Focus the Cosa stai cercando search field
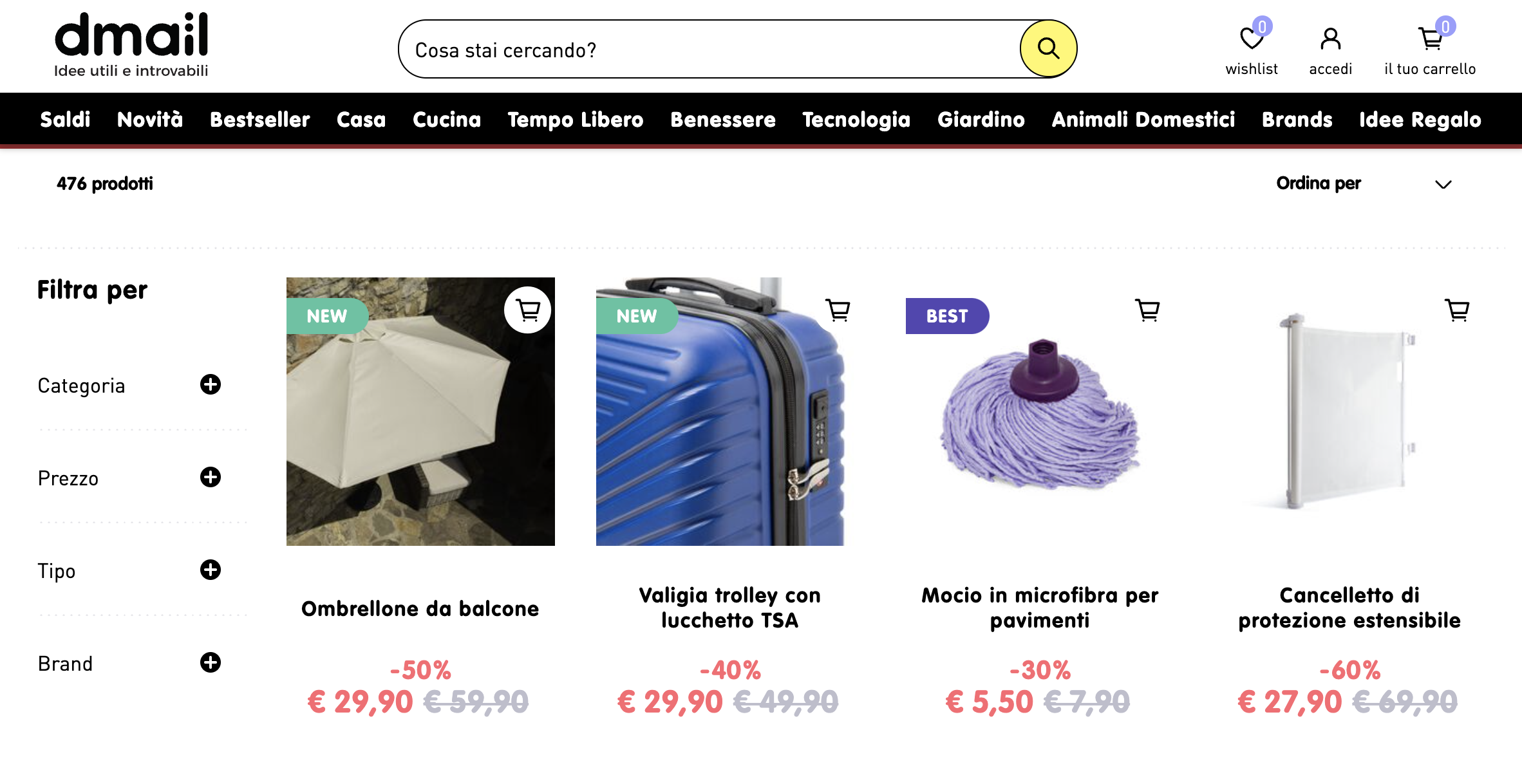The image size is (1522, 784). (x=708, y=50)
